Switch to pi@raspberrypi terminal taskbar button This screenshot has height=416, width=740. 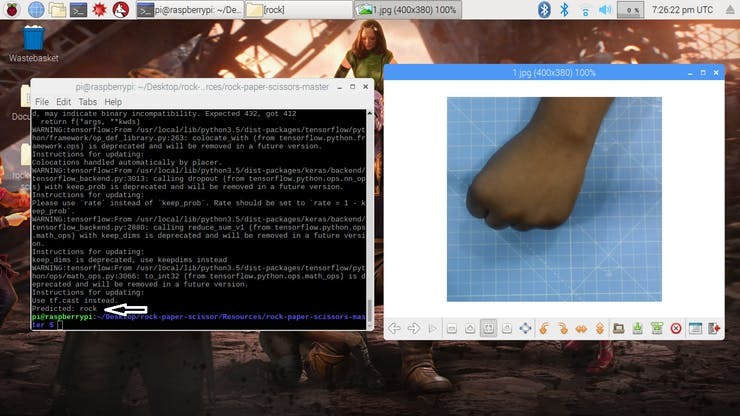click(x=189, y=9)
